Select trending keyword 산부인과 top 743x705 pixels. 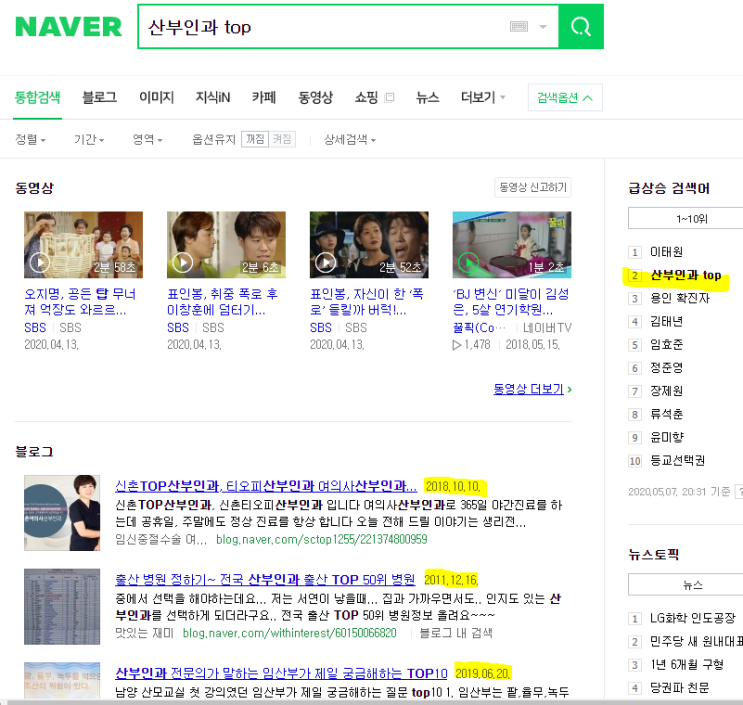(686, 275)
